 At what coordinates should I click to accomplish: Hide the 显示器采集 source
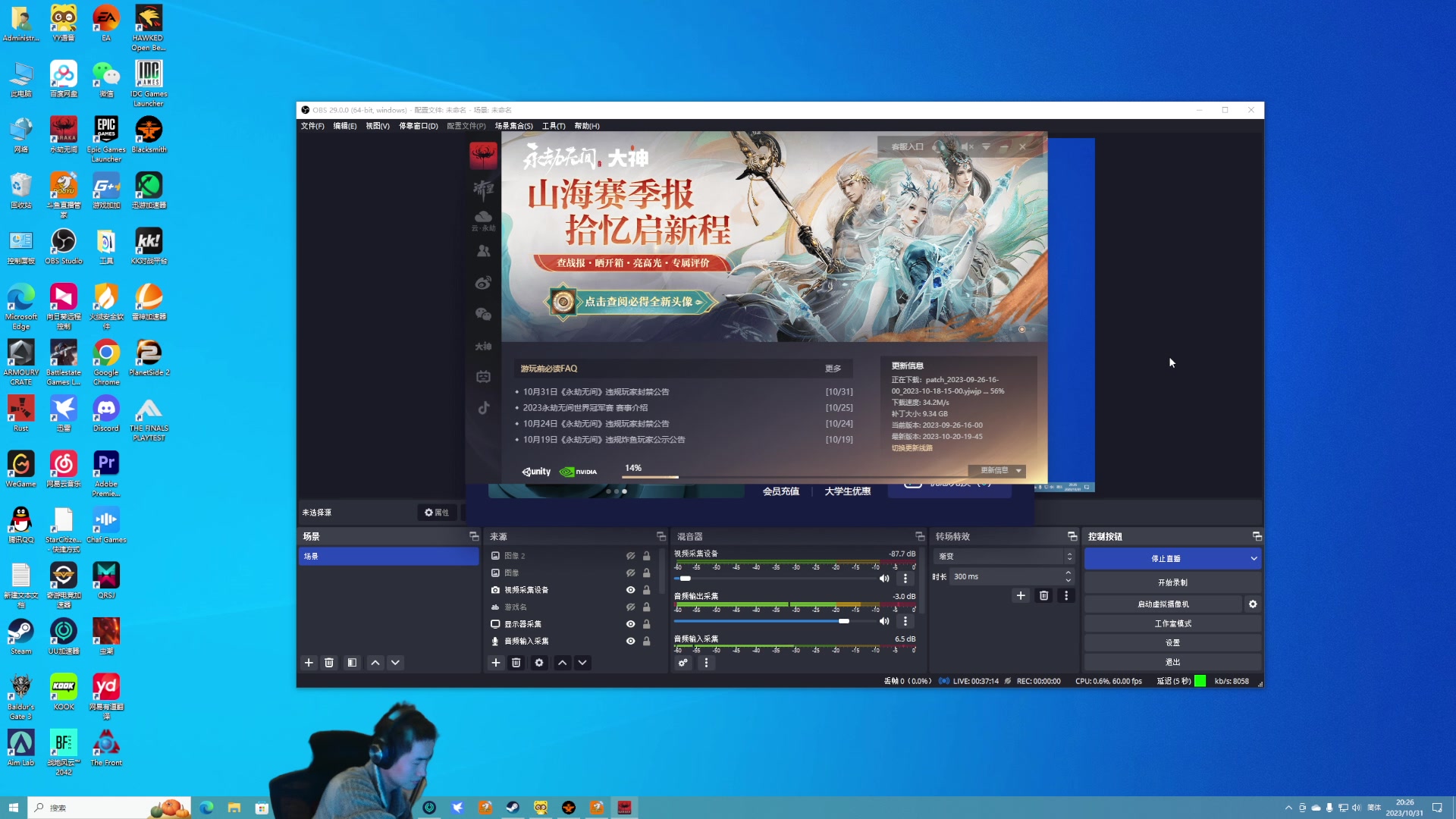click(630, 624)
